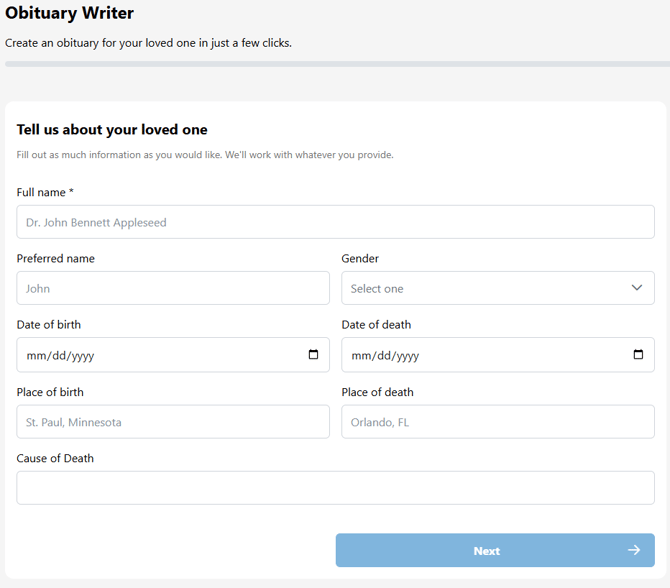Focus the Full name text field
Viewport: 670px width, 588px height.
(335, 222)
